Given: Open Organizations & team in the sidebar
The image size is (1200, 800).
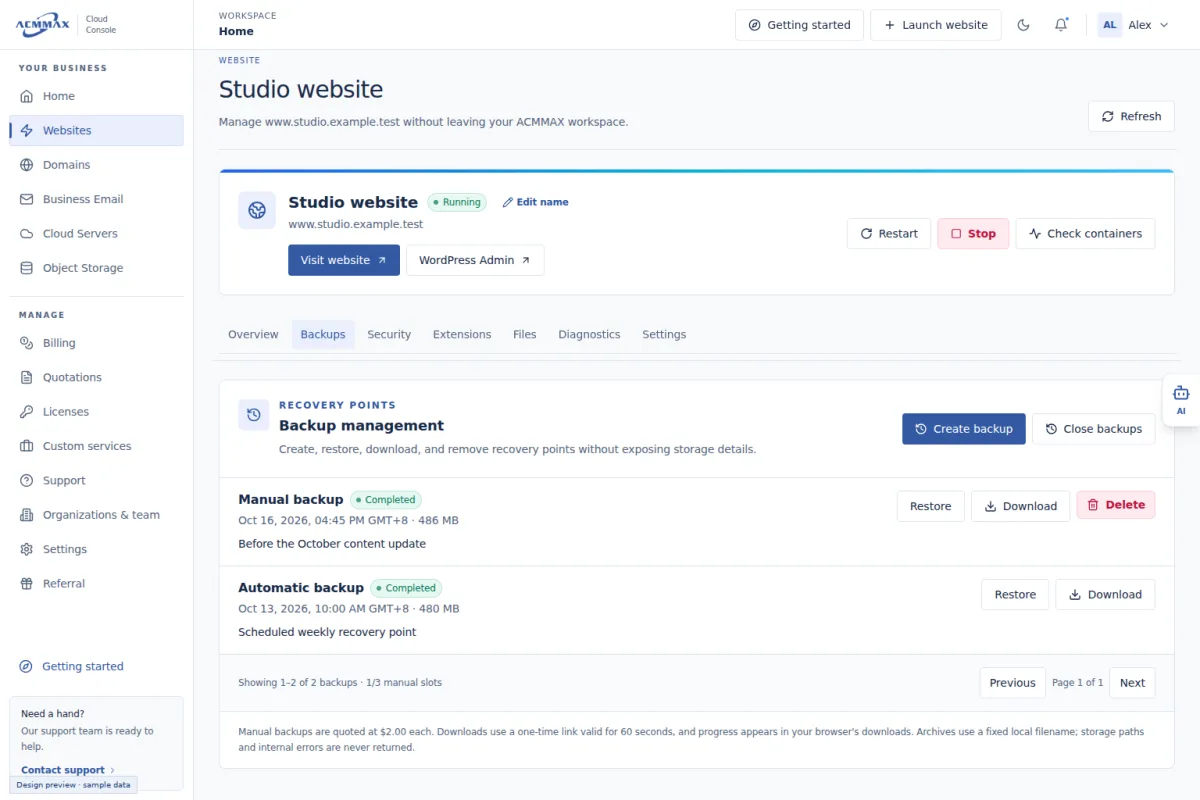Looking at the screenshot, I should (x=96, y=515).
